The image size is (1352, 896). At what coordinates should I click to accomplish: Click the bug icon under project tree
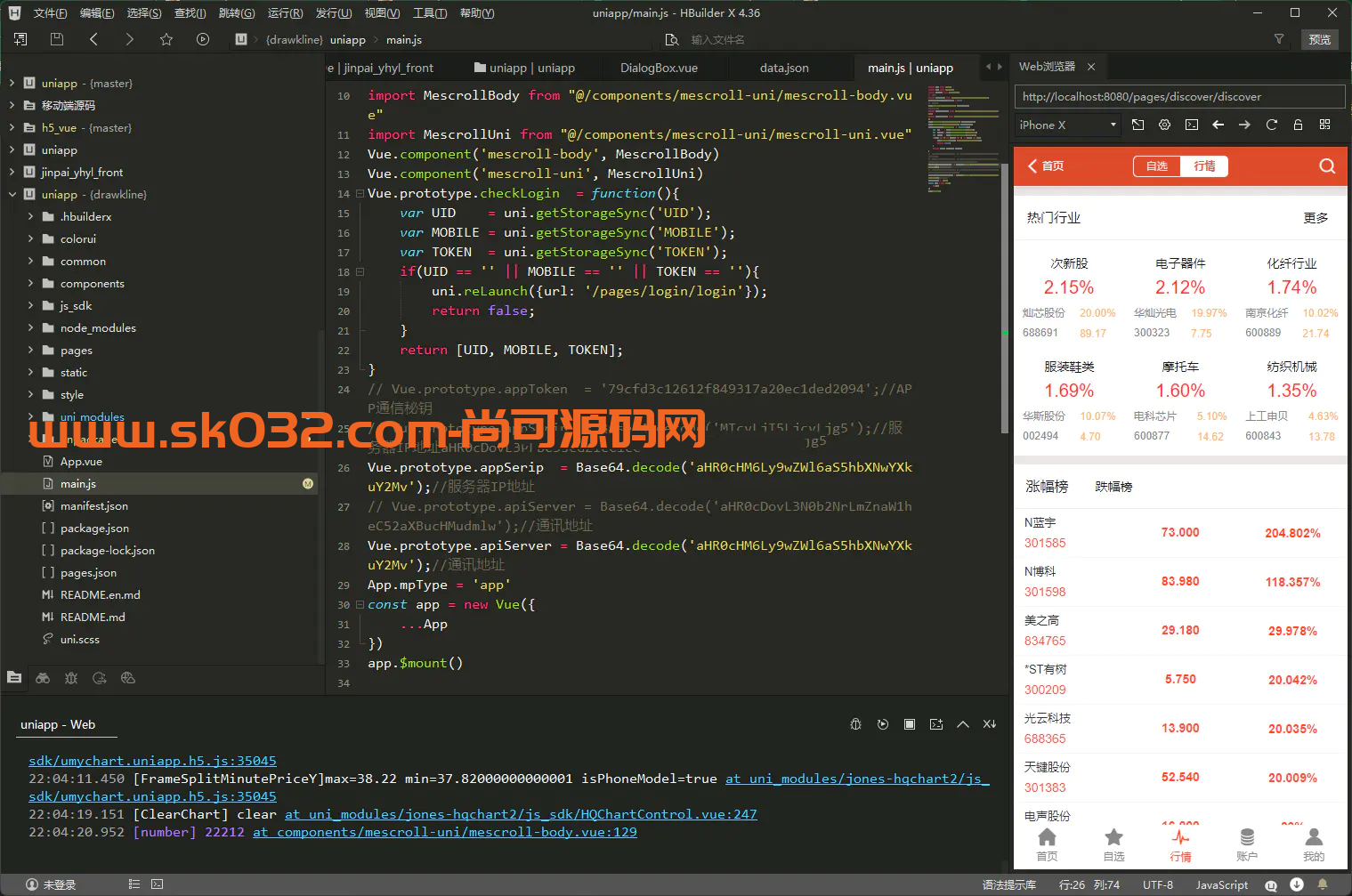[x=71, y=678]
